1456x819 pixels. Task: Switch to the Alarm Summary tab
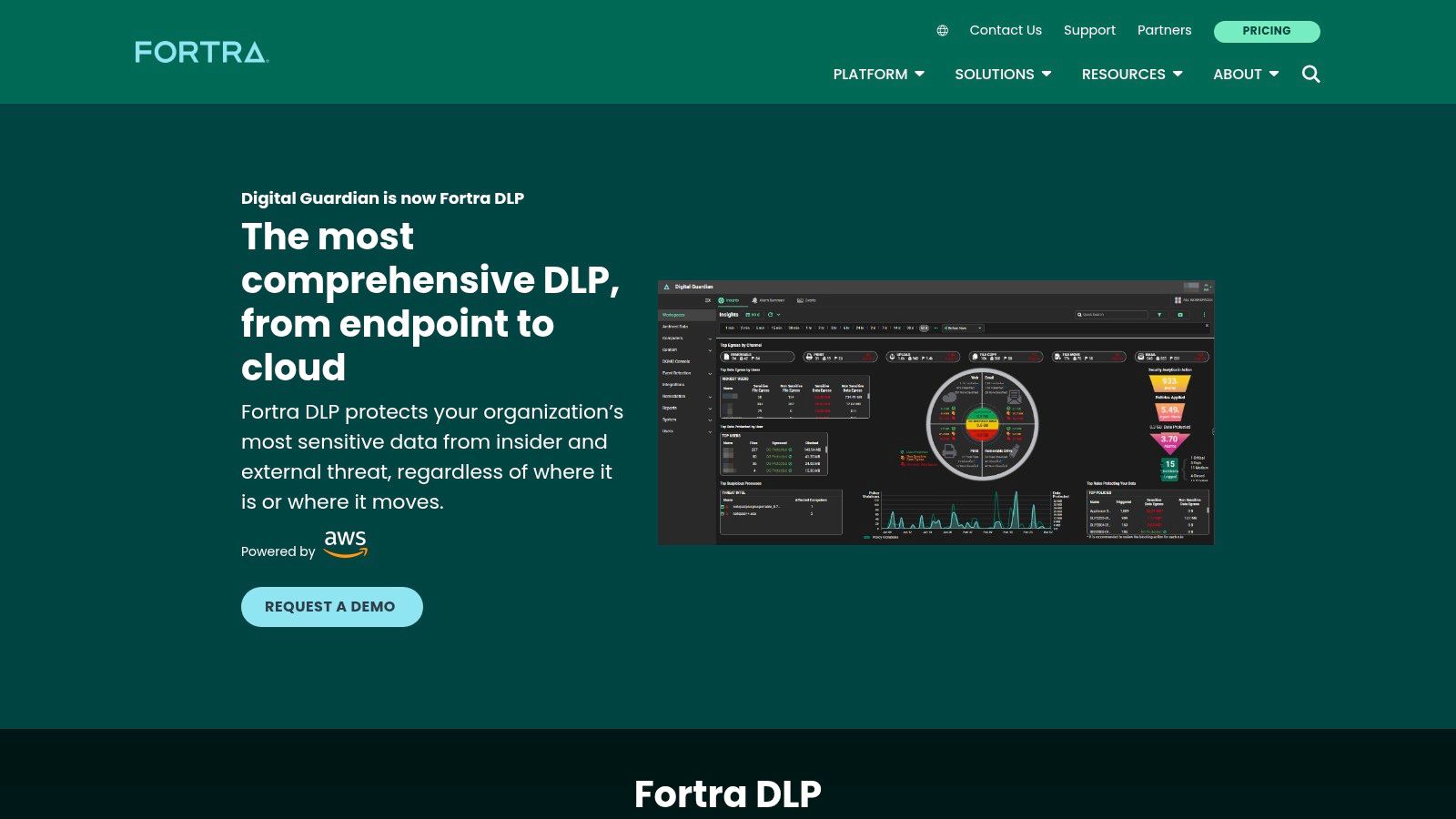(x=771, y=300)
